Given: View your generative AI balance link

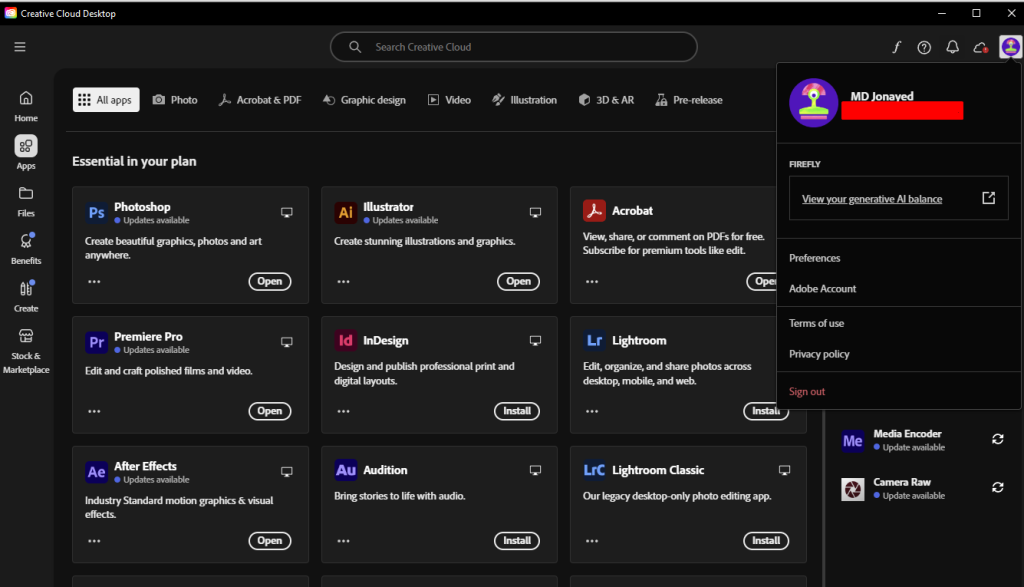Looking at the screenshot, I should pyautogui.click(x=872, y=199).
